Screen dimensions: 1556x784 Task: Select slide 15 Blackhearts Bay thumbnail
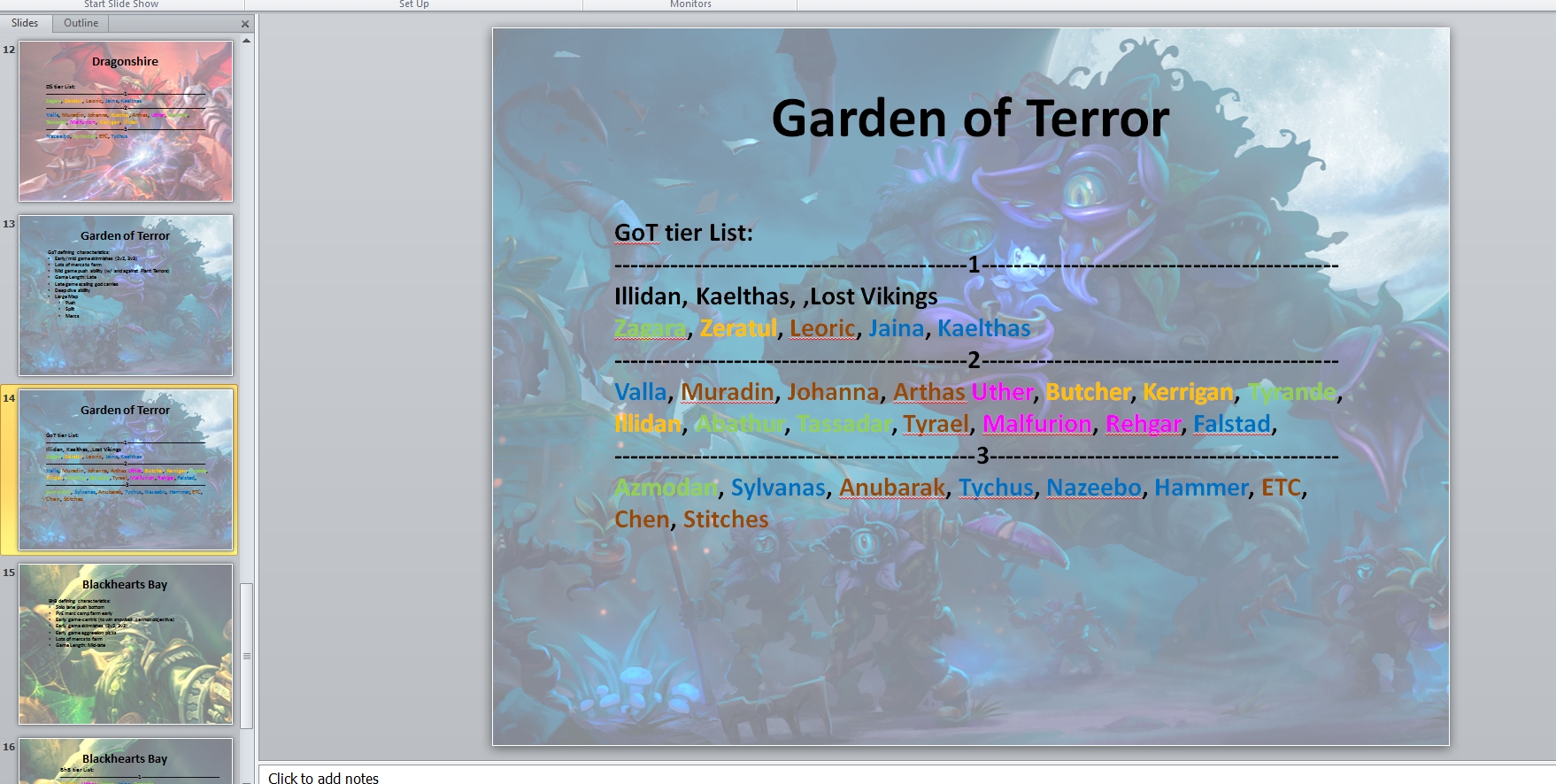(x=126, y=644)
